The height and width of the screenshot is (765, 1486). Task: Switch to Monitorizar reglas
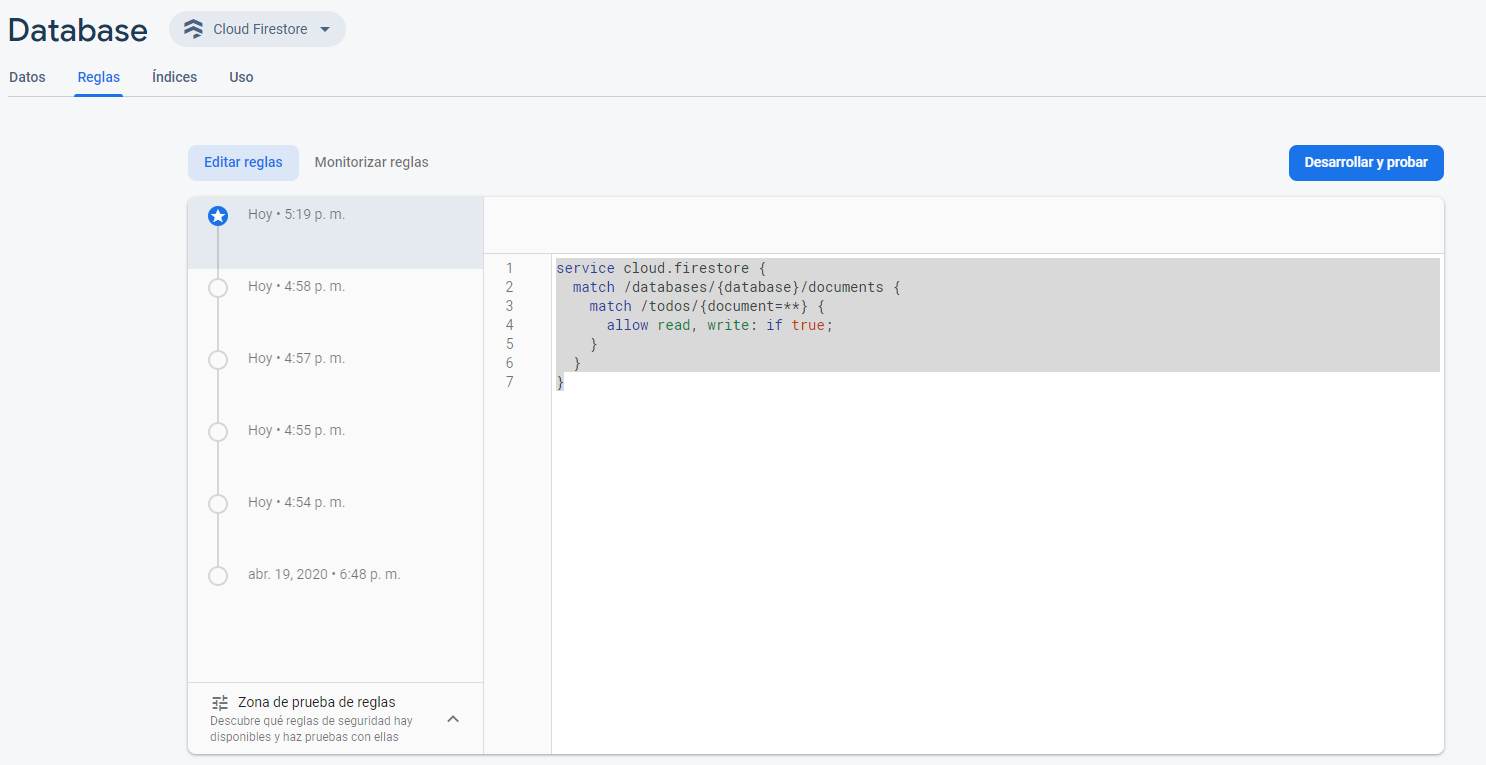371,162
